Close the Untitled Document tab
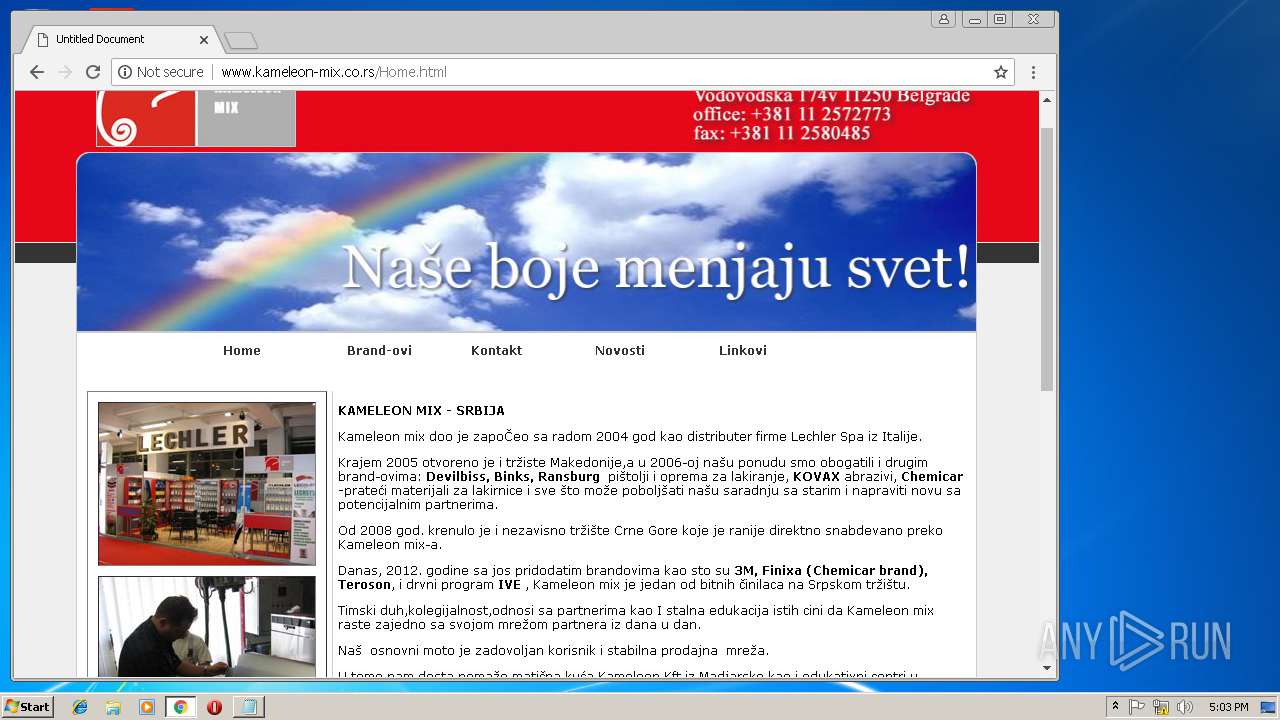Viewport: 1280px width, 720px height. point(204,40)
